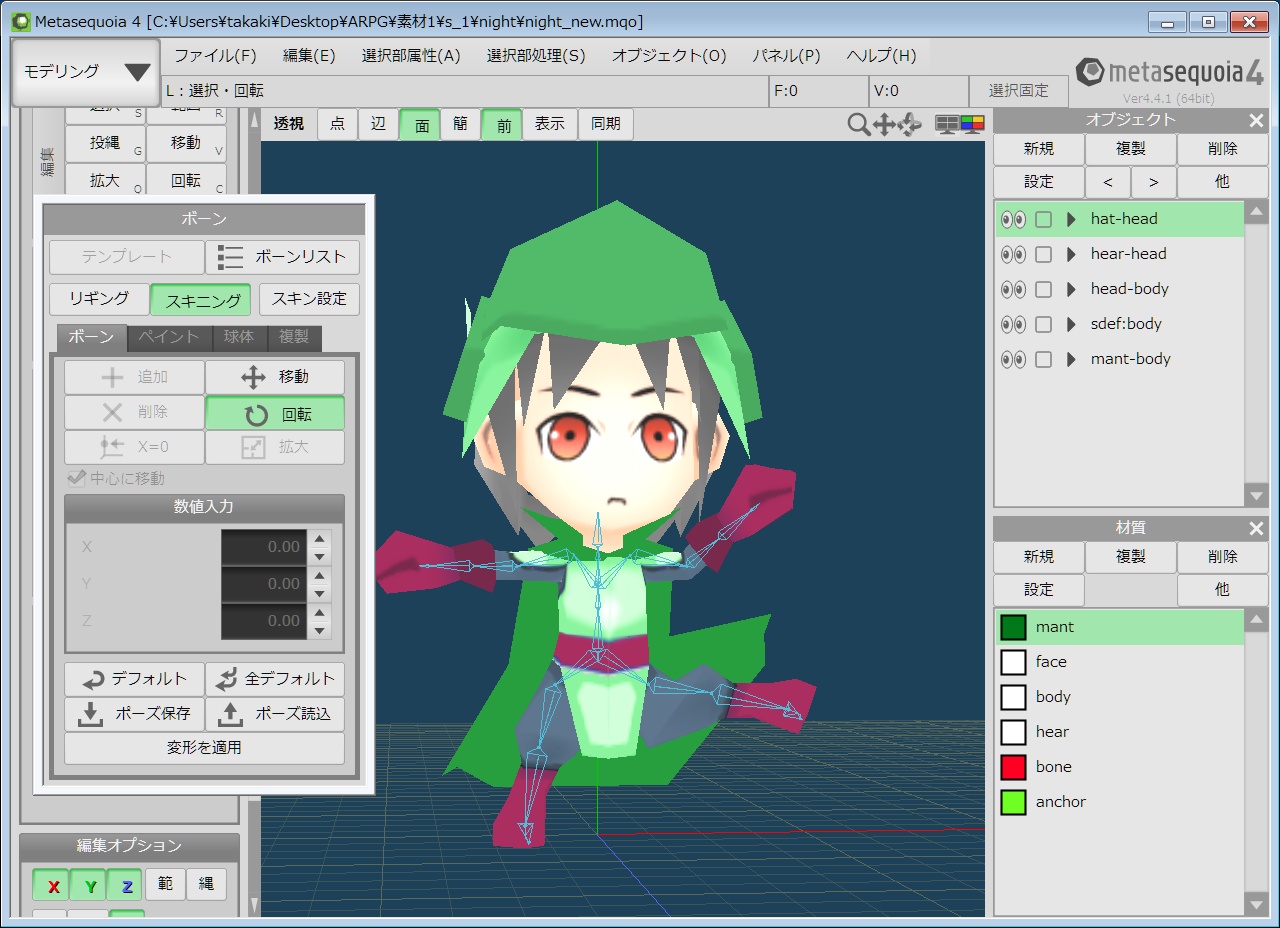Close the オブジェクト panel with its X
The width and height of the screenshot is (1280, 928).
1257,120
